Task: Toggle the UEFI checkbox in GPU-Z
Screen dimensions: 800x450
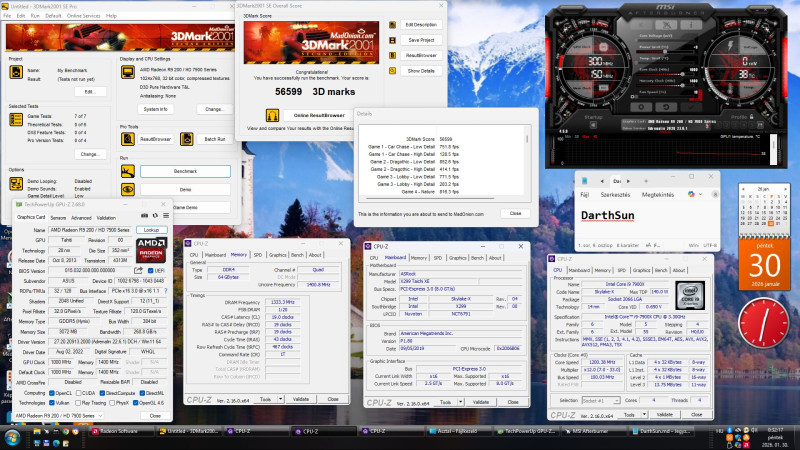Action: coord(151,270)
